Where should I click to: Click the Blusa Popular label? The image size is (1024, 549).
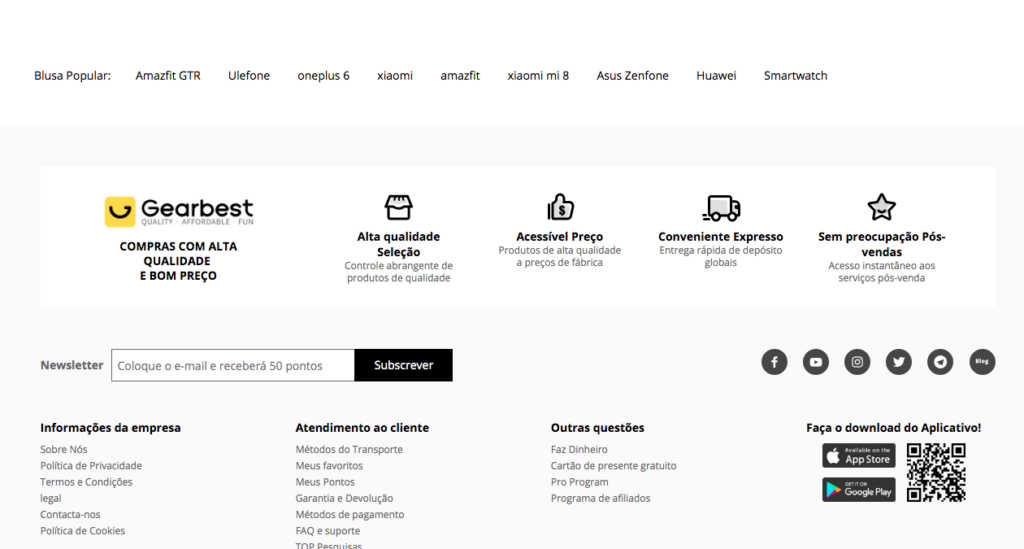[x=72, y=76]
